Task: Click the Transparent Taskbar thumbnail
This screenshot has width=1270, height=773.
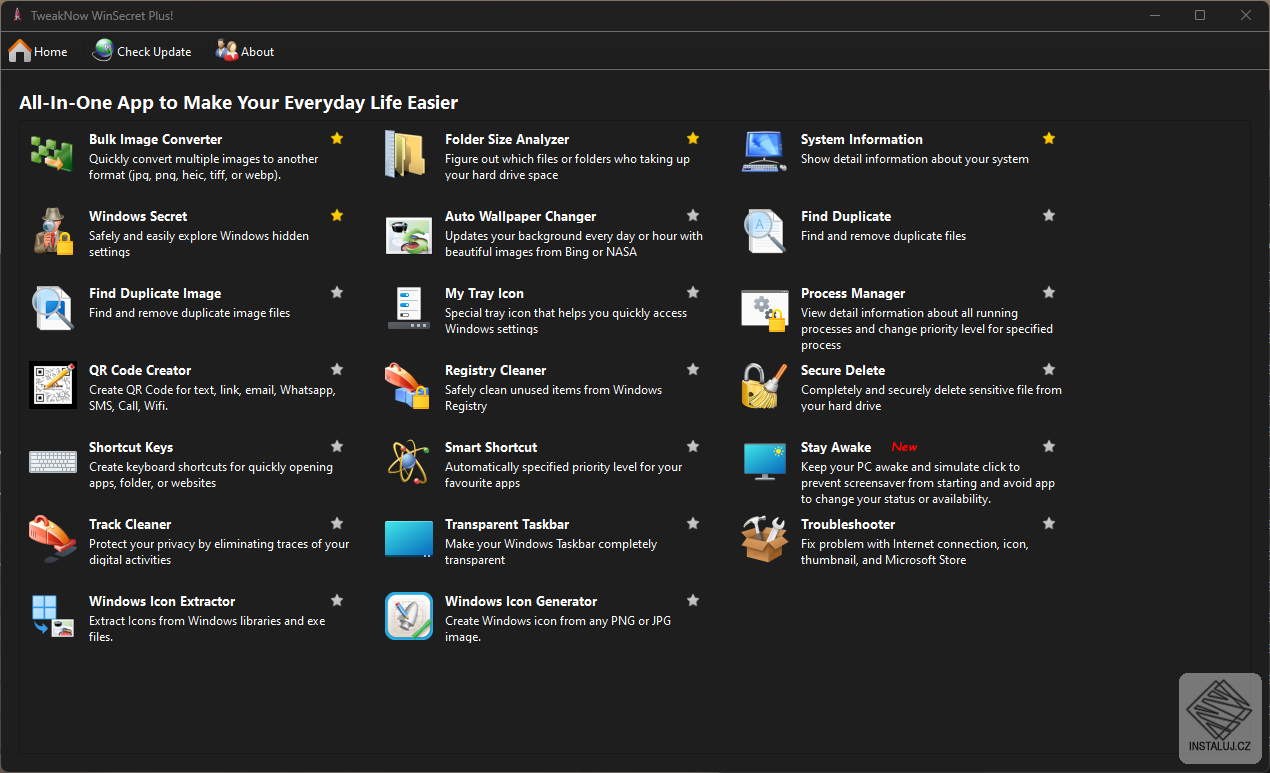Action: click(408, 540)
